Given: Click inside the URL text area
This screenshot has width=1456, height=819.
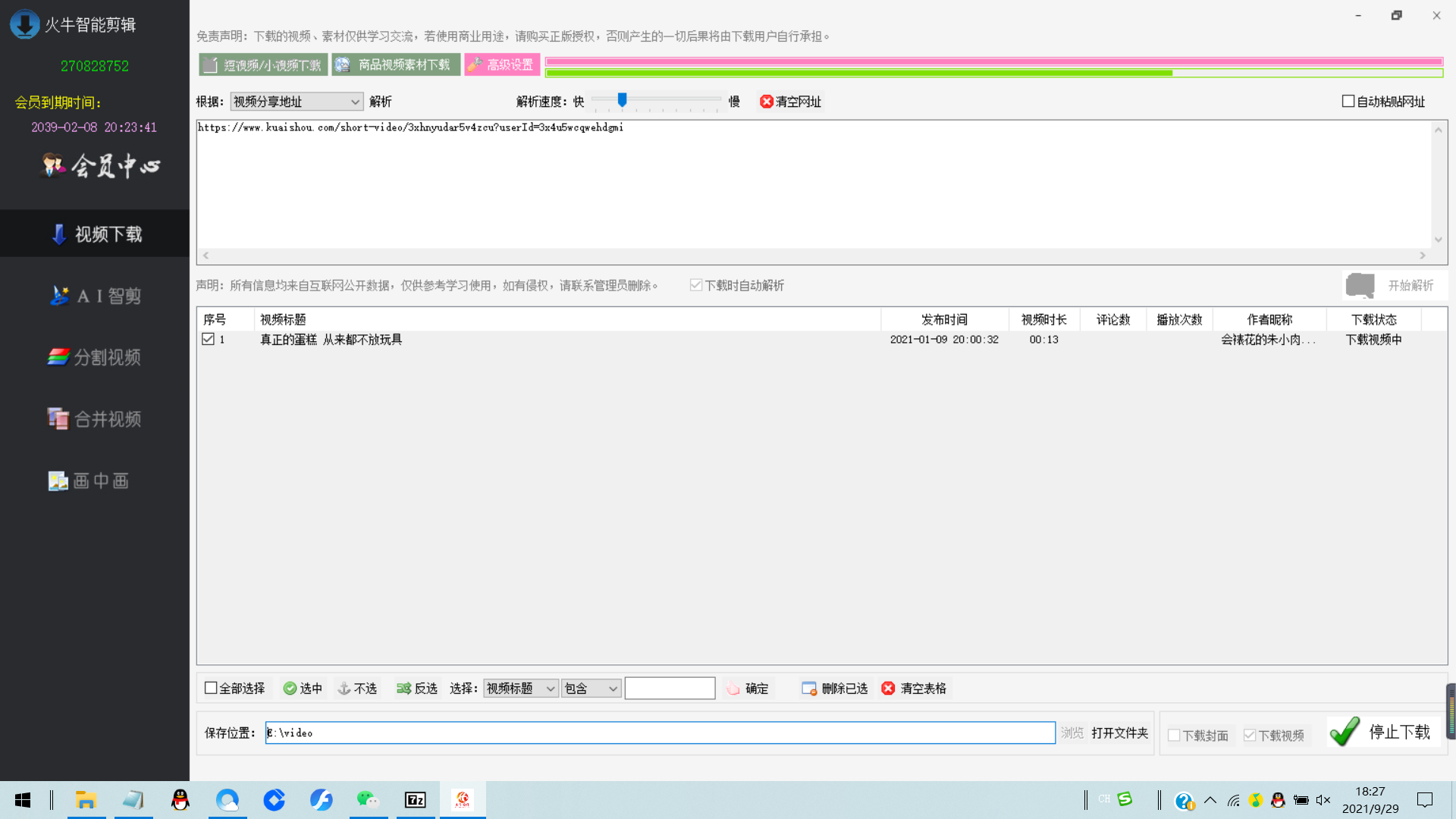Looking at the screenshot, I should coord(814,184).
